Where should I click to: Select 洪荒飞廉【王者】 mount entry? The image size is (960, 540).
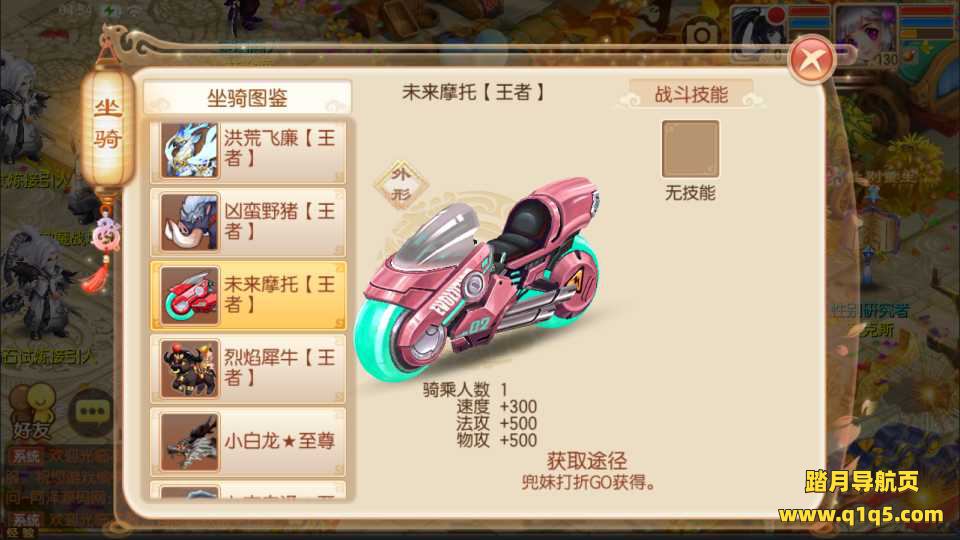pyautogui.click(x=248, y=150)
